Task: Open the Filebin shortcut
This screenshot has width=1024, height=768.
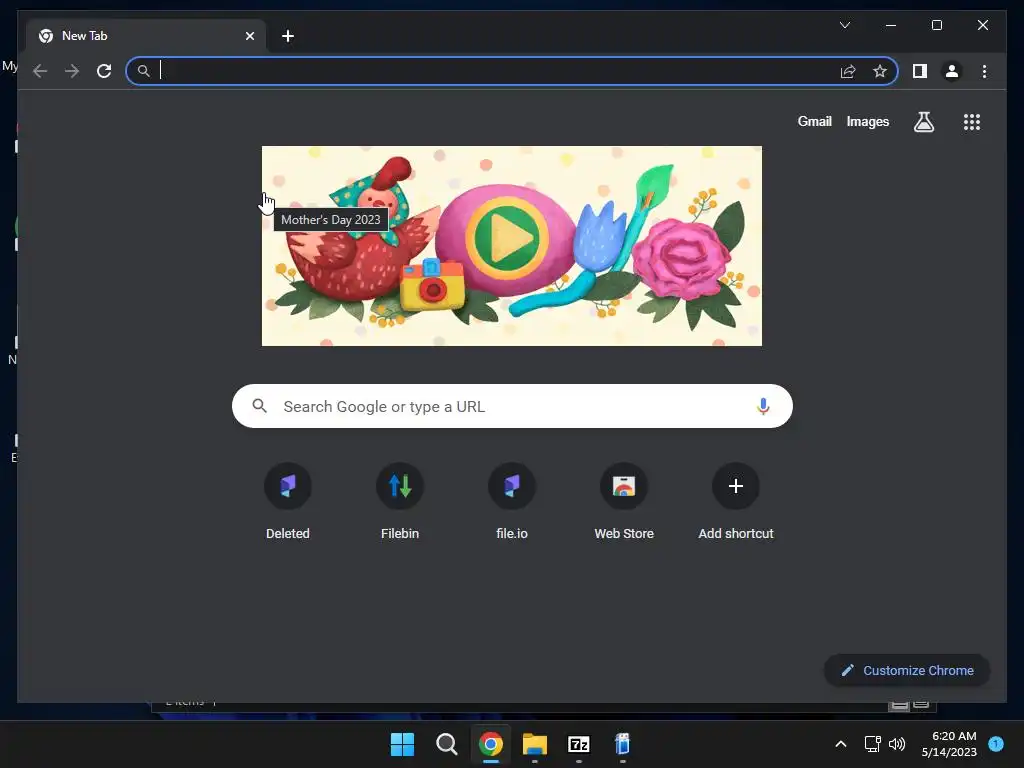Action: pyautogui.click(x=400, y=502)
